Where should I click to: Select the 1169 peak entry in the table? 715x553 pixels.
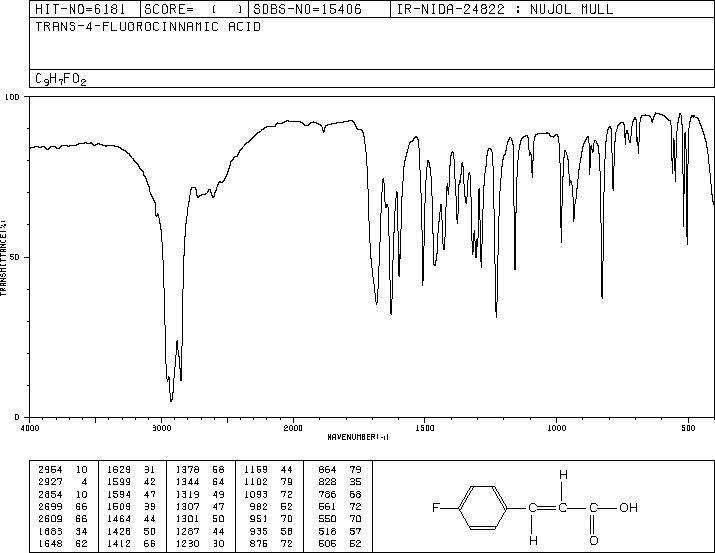pyautogui.click(x=269, y=470)
